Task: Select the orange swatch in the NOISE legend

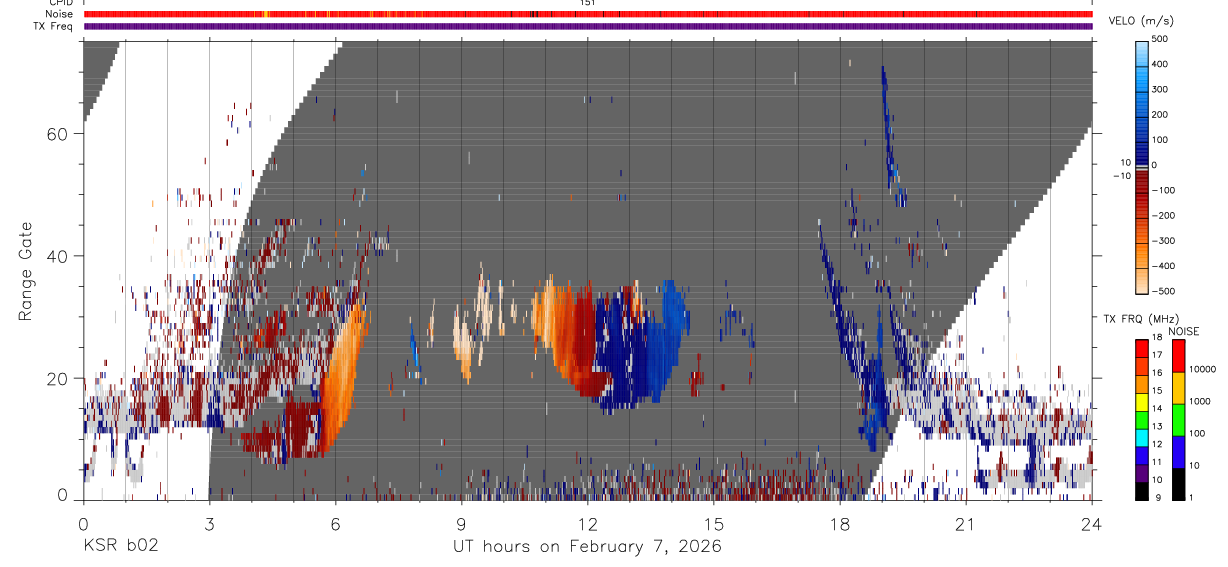Action: [1179, 388]
